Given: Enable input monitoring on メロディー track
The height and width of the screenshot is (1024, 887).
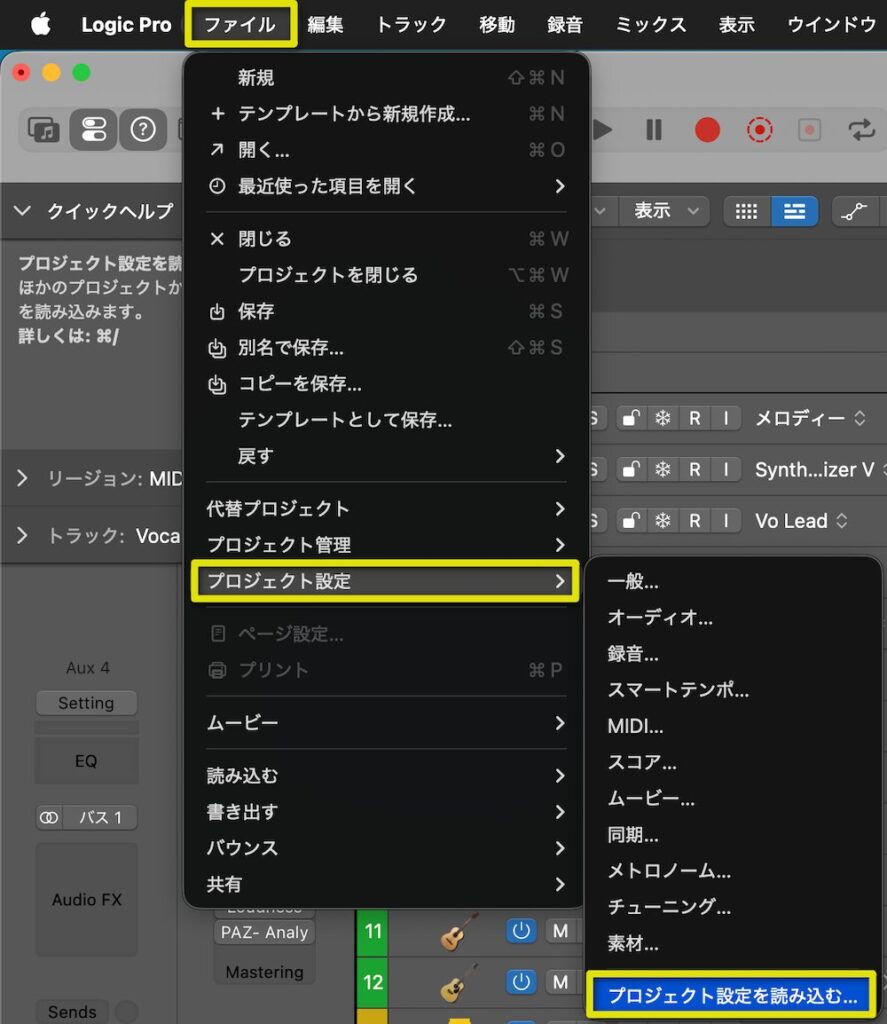Looking at the screenshot, I should coord(726,418).
